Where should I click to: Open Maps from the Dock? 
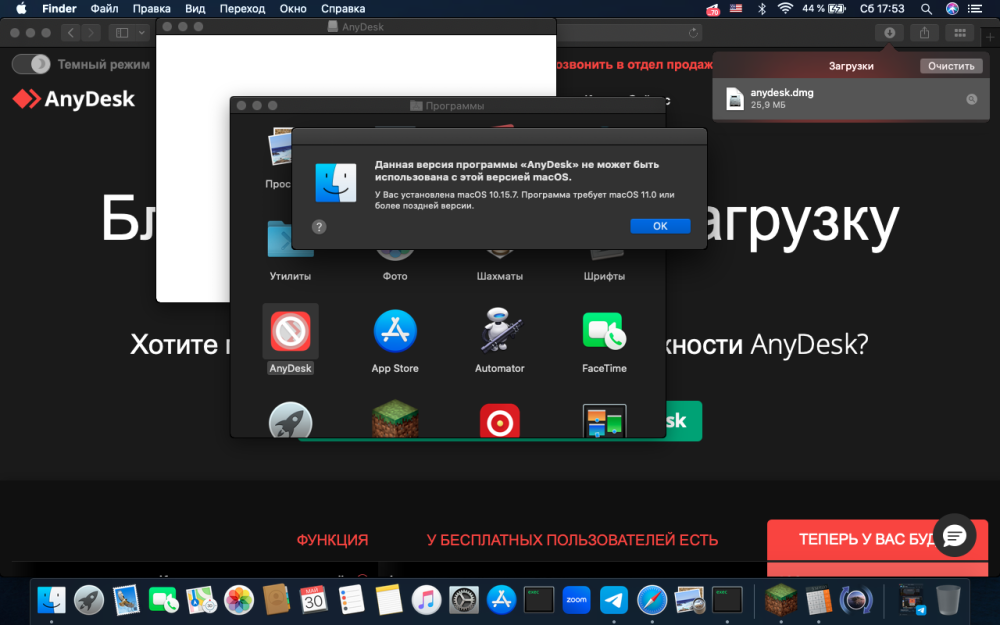(202, 600)
